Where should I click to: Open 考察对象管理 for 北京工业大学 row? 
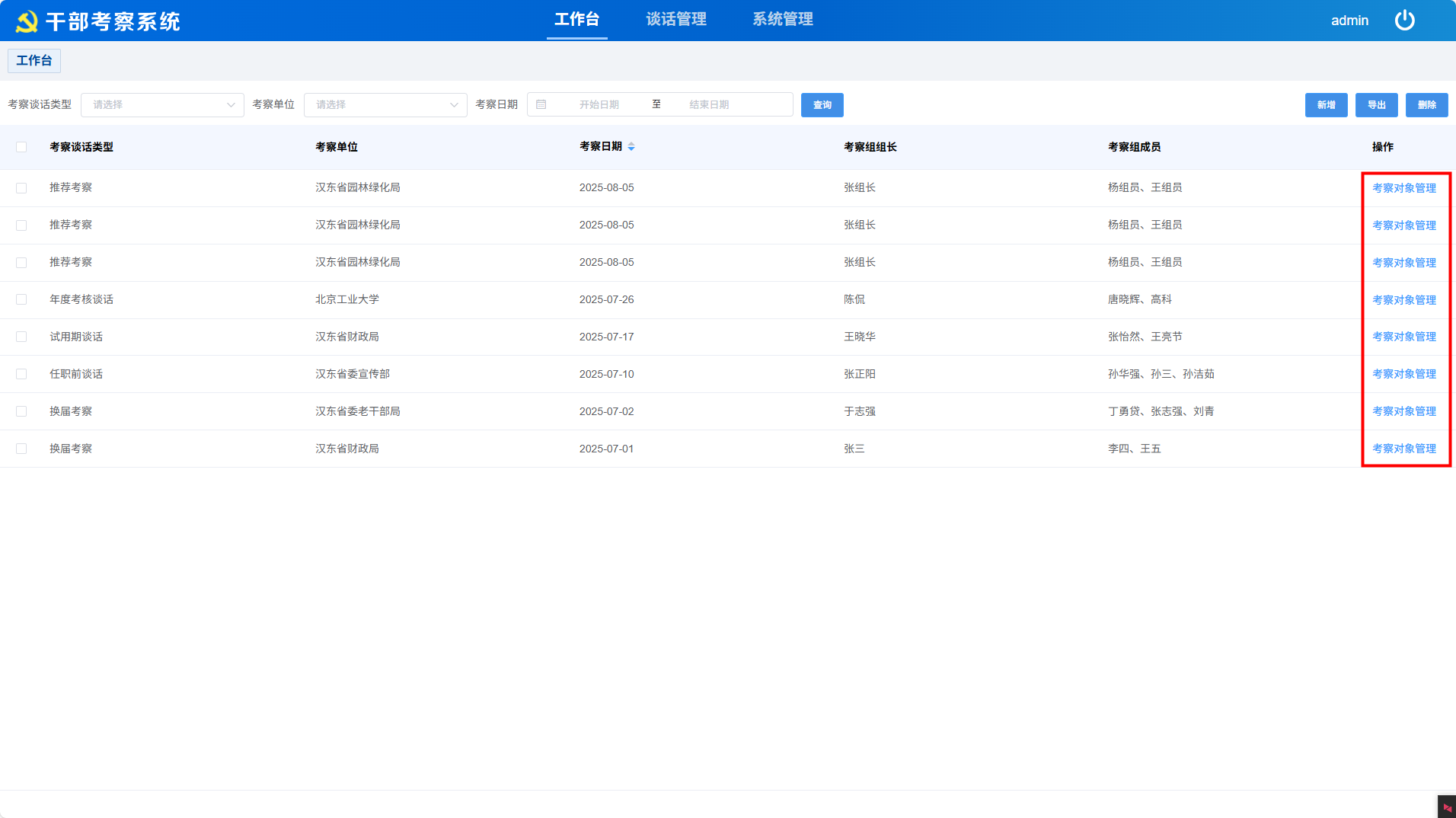(1403, 300)
